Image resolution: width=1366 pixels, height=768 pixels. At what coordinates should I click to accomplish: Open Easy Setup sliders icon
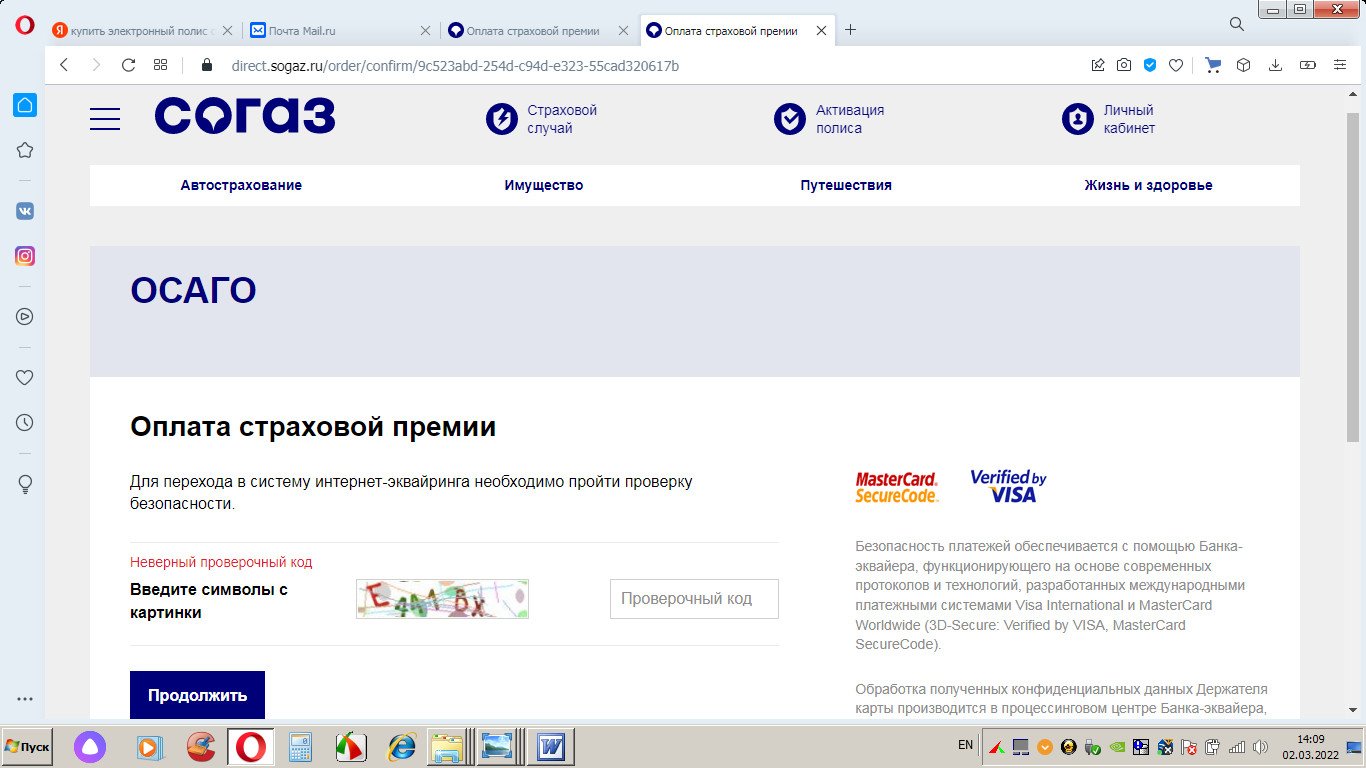pyautogui.click(x=1340, y=65)
